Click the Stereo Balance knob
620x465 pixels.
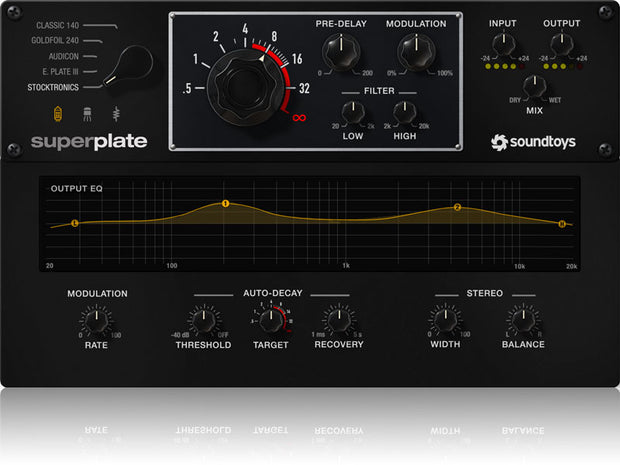pyautogui.click(x=524, y=320)
